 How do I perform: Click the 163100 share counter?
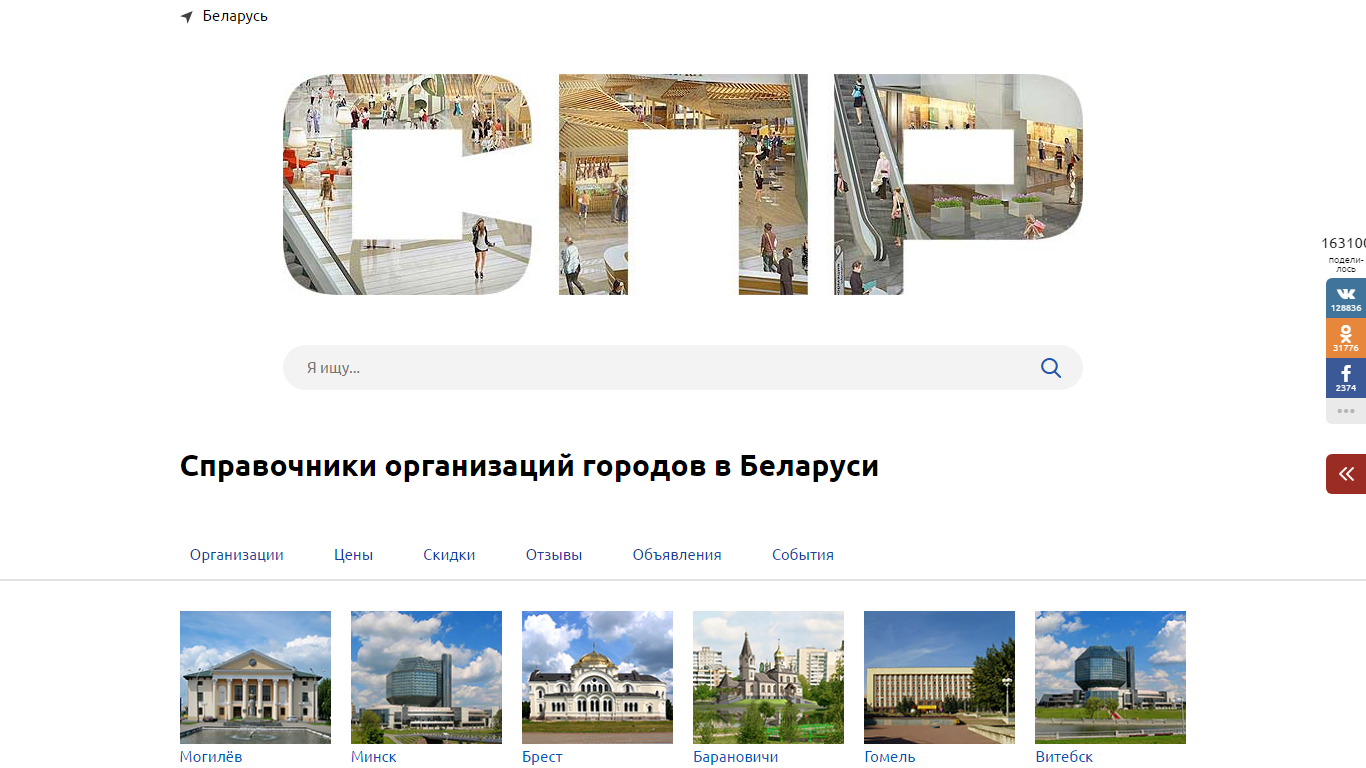click(1343, 243)
